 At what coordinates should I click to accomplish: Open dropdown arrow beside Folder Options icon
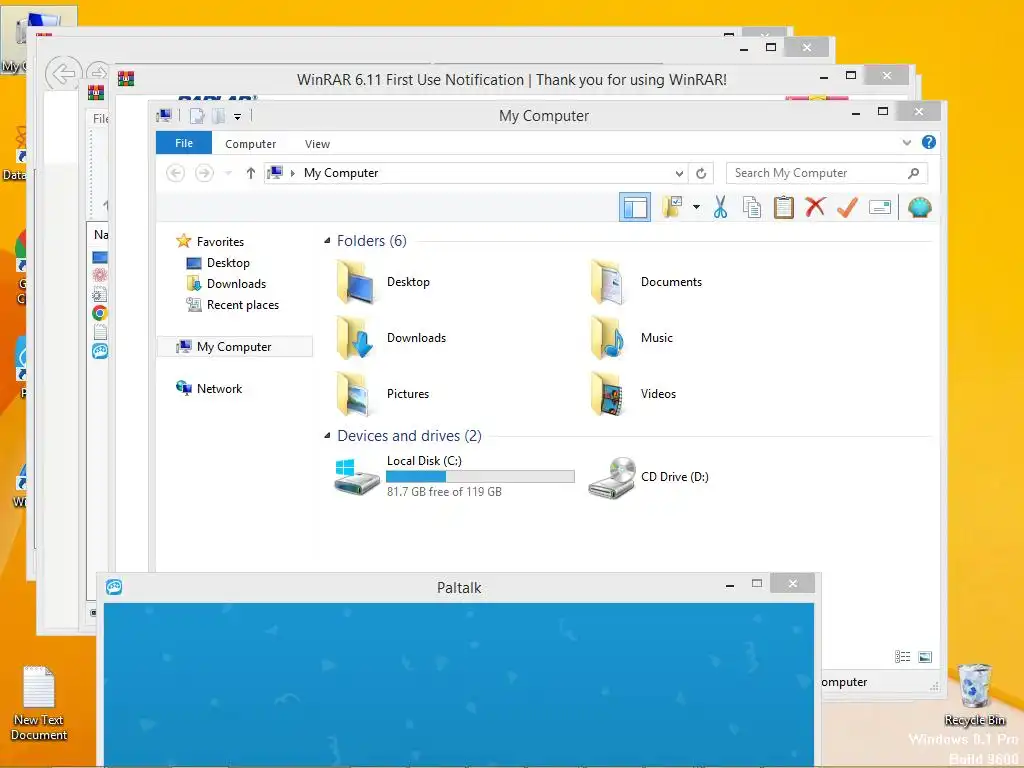[696, 208]
